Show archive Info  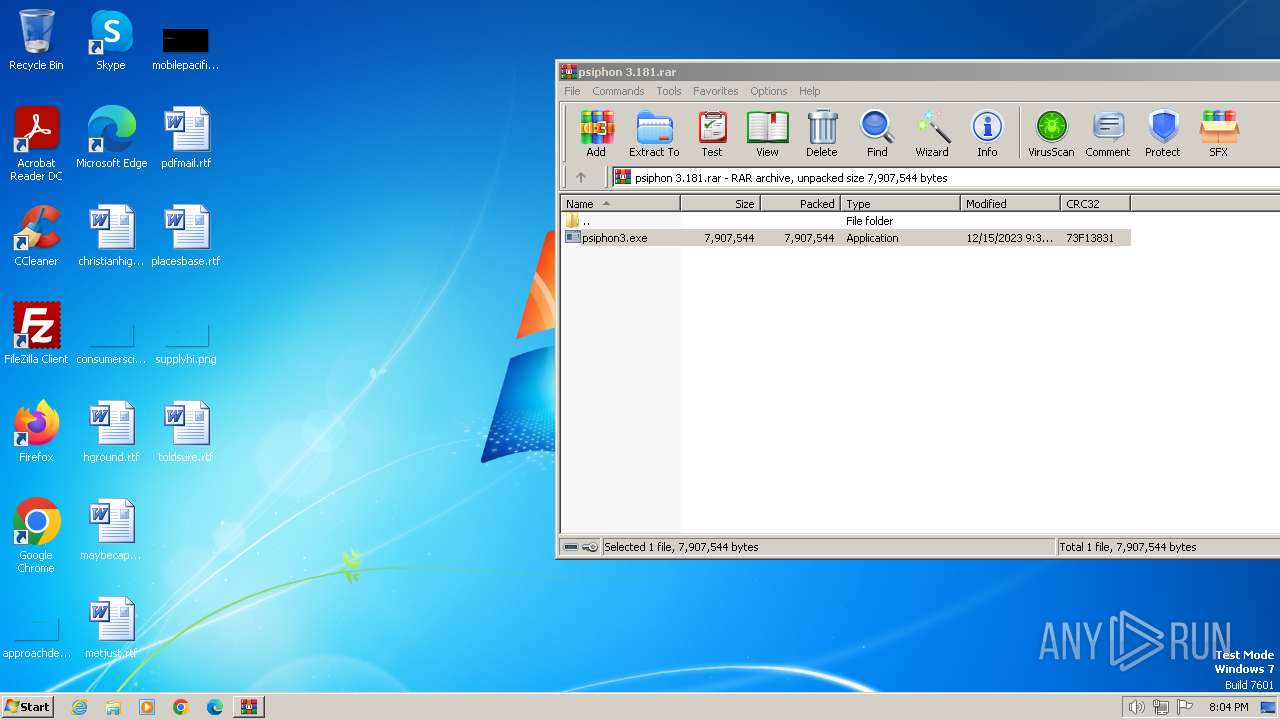click(987, 134)
